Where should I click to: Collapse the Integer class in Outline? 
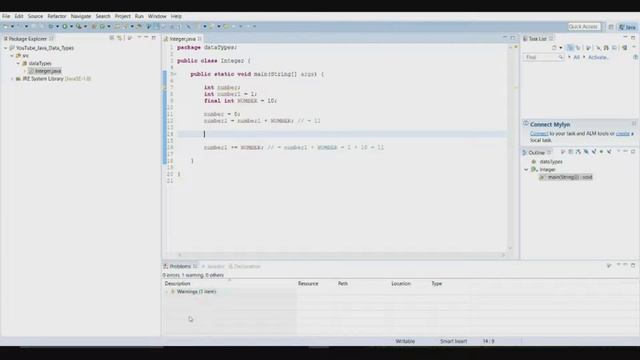click(526, 169)
